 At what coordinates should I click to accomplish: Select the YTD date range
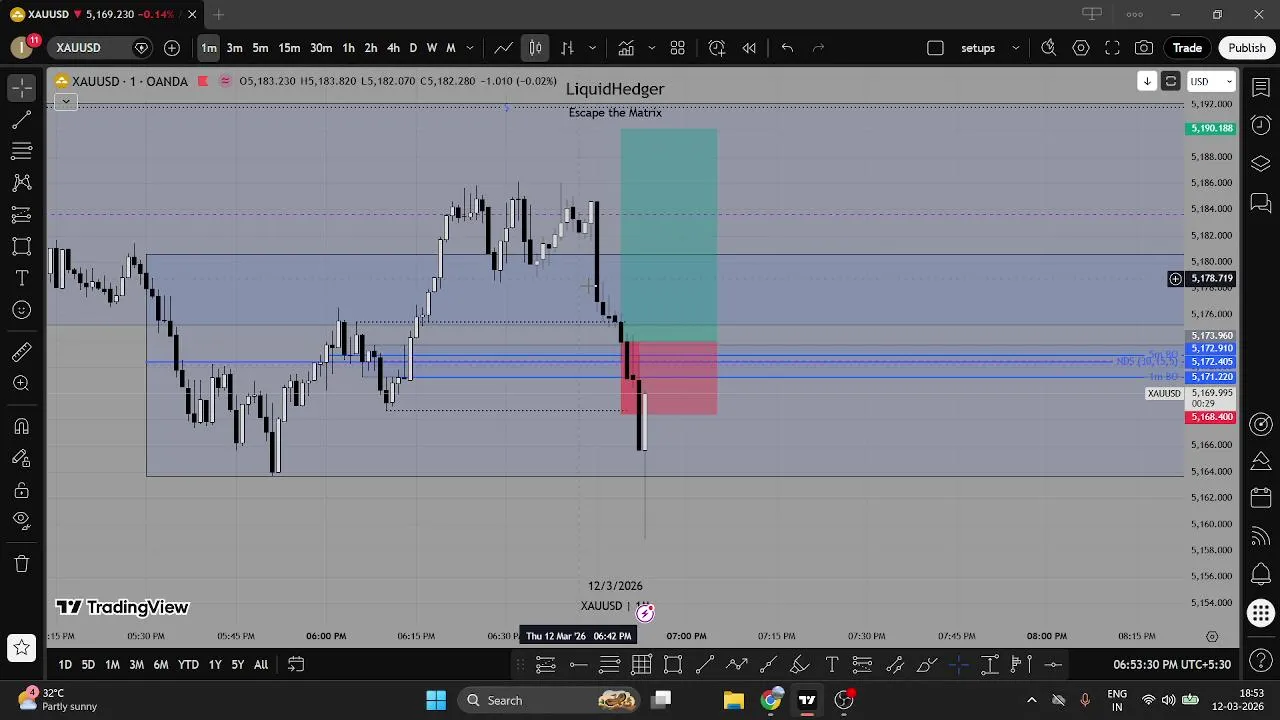tap(188, 664)
